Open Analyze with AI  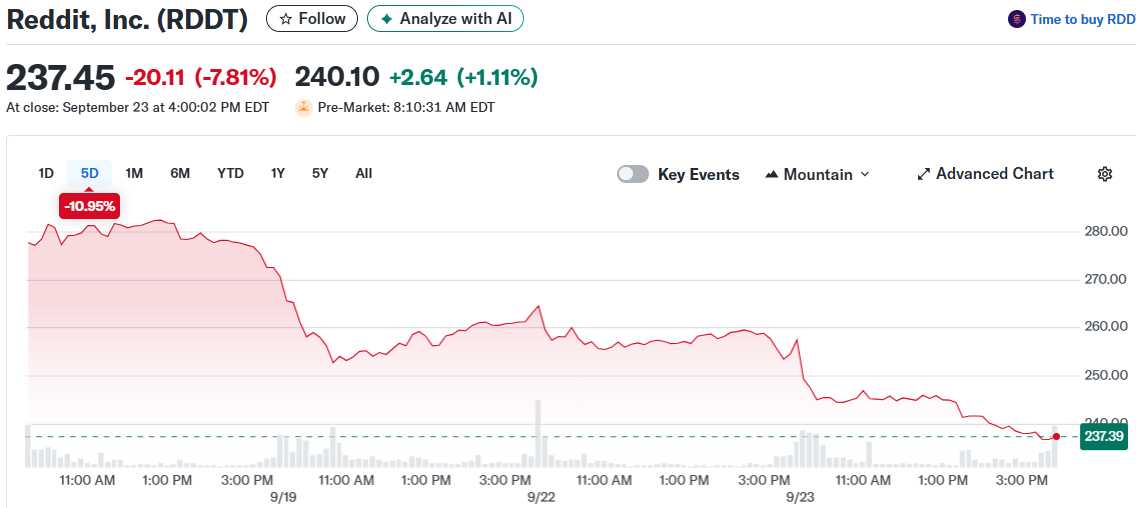[x=445, y=19]
